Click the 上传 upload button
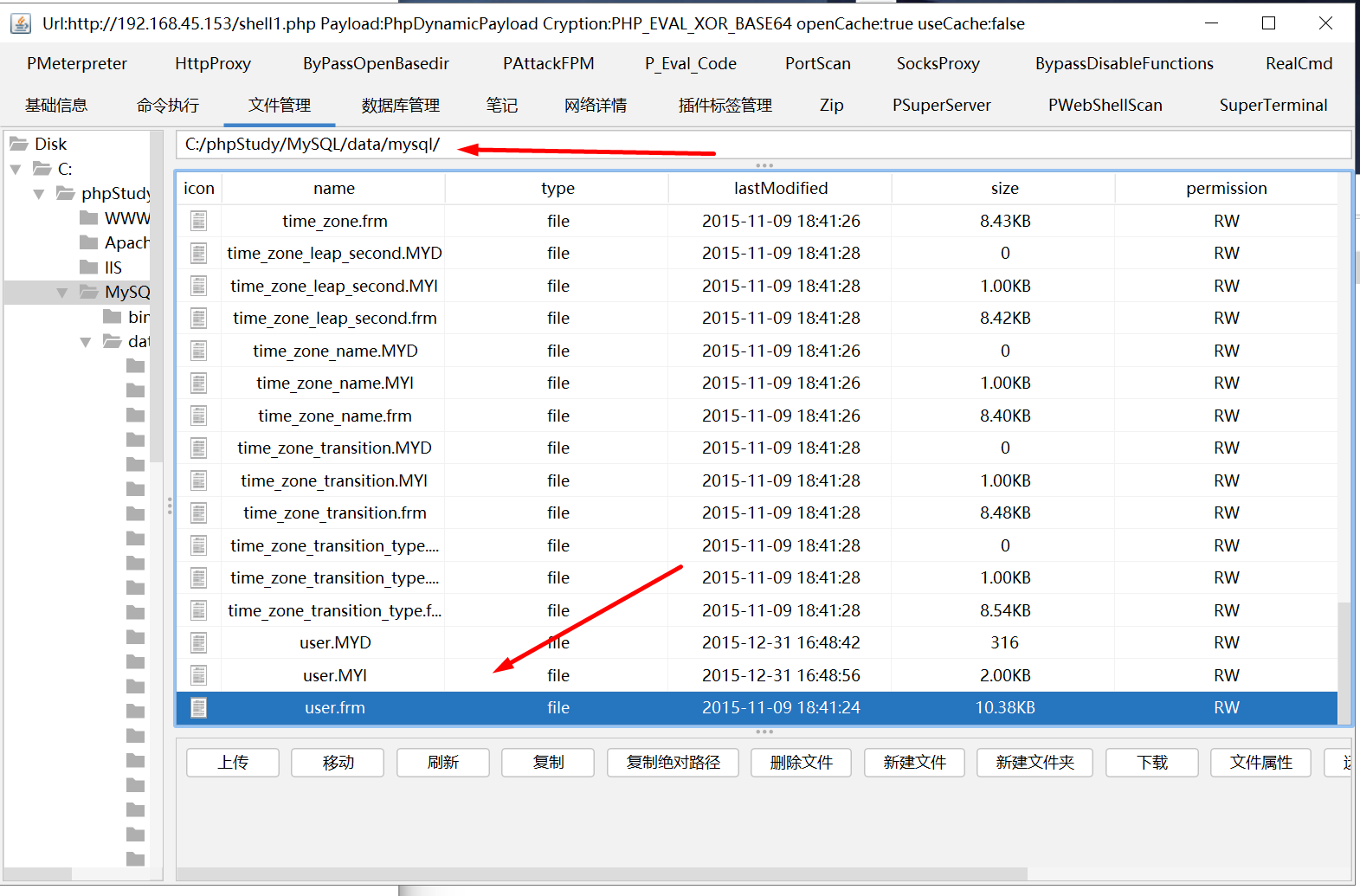 pos(233,762)
